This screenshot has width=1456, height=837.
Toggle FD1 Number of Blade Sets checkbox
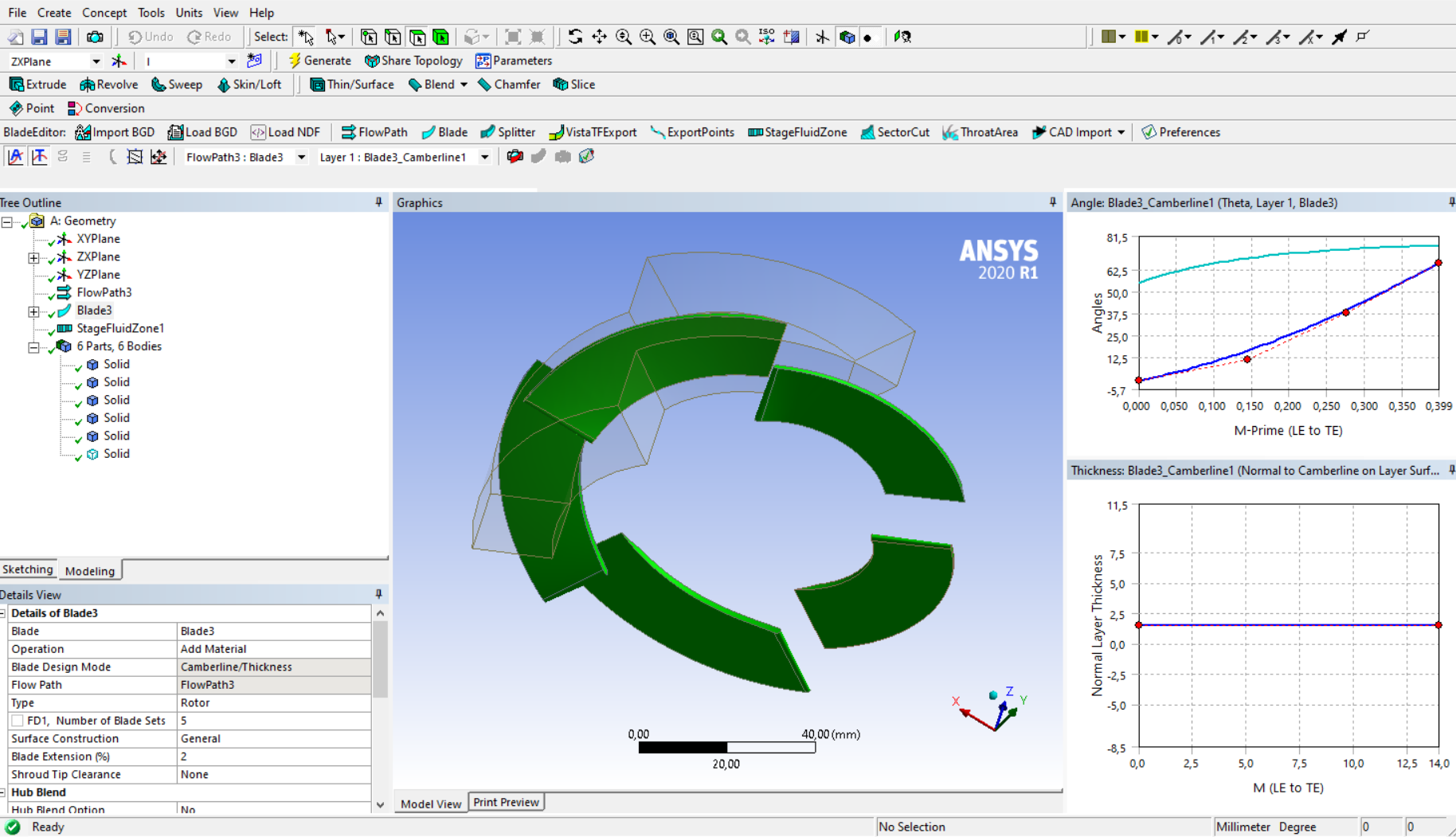[17, 721]
